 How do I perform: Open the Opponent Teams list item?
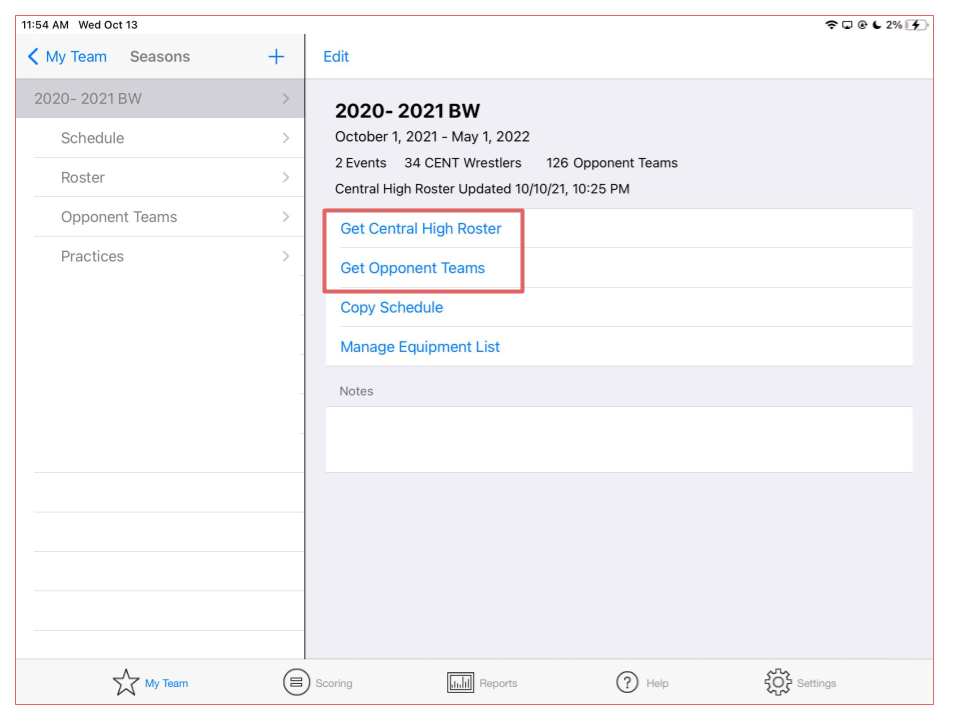119,217
